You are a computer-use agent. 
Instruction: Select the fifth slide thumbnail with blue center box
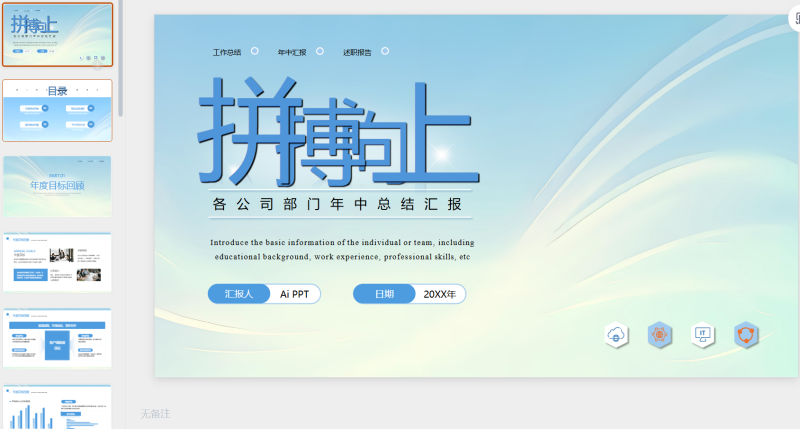[57, 338]
